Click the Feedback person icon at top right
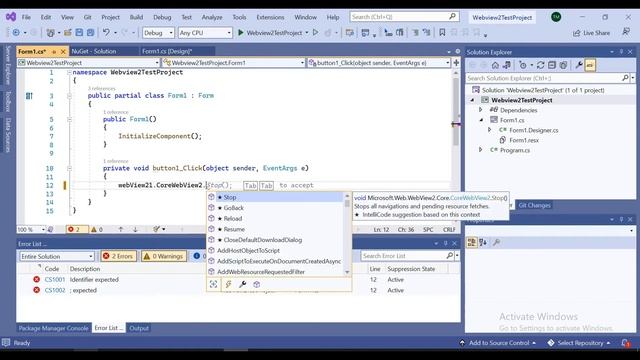The image size is (640, 360). (626, 32)
